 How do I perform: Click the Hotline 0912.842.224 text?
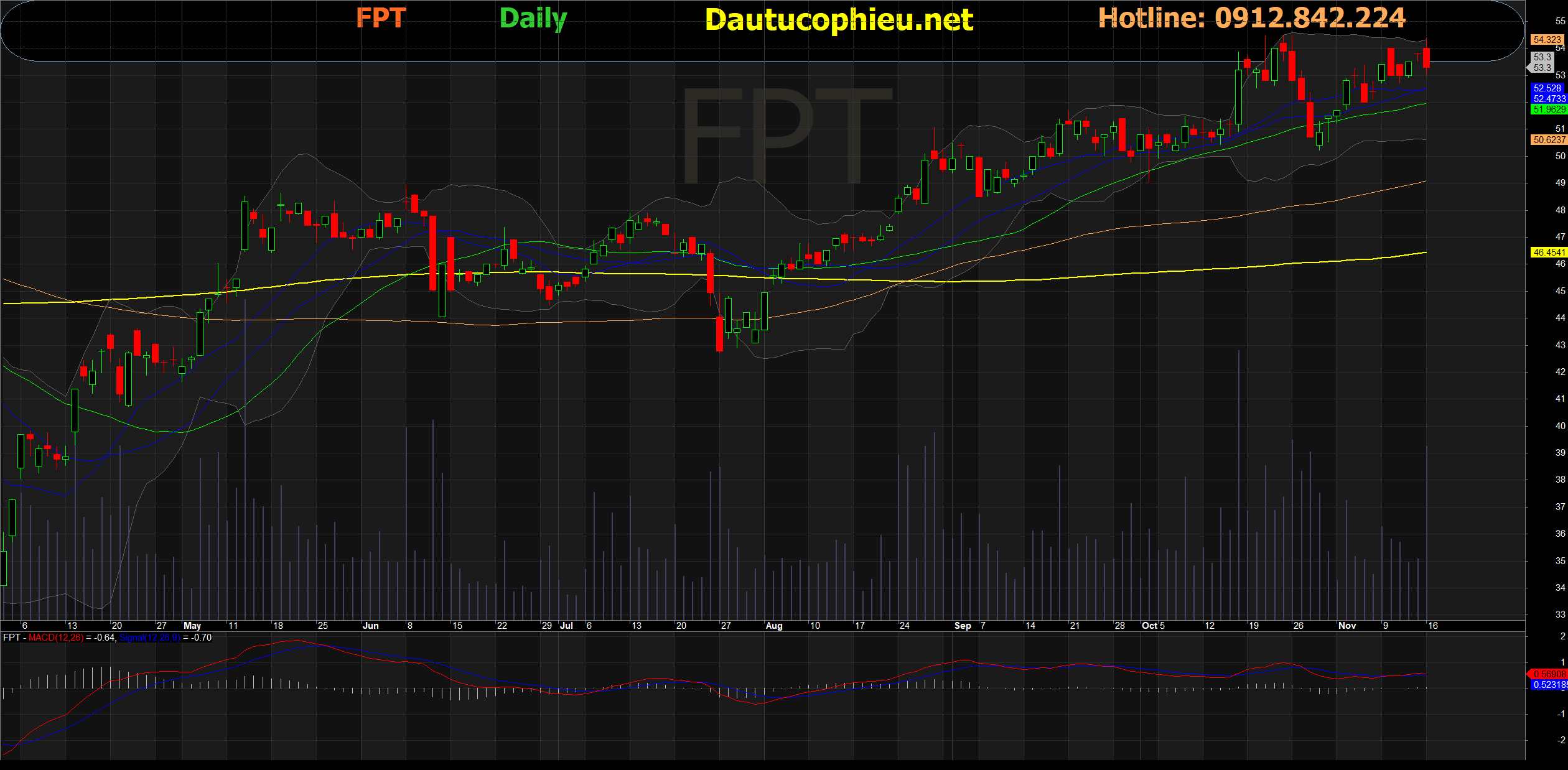coord(1252,18)
